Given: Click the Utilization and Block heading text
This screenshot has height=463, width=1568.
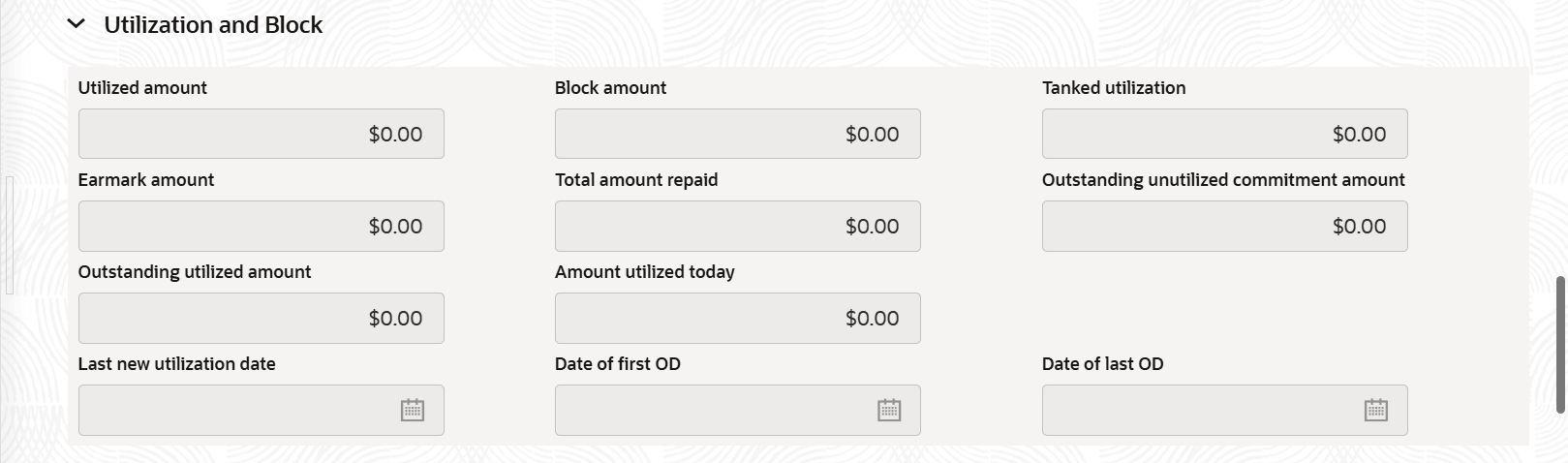Looking at the screenshot, I should point(213,25).
